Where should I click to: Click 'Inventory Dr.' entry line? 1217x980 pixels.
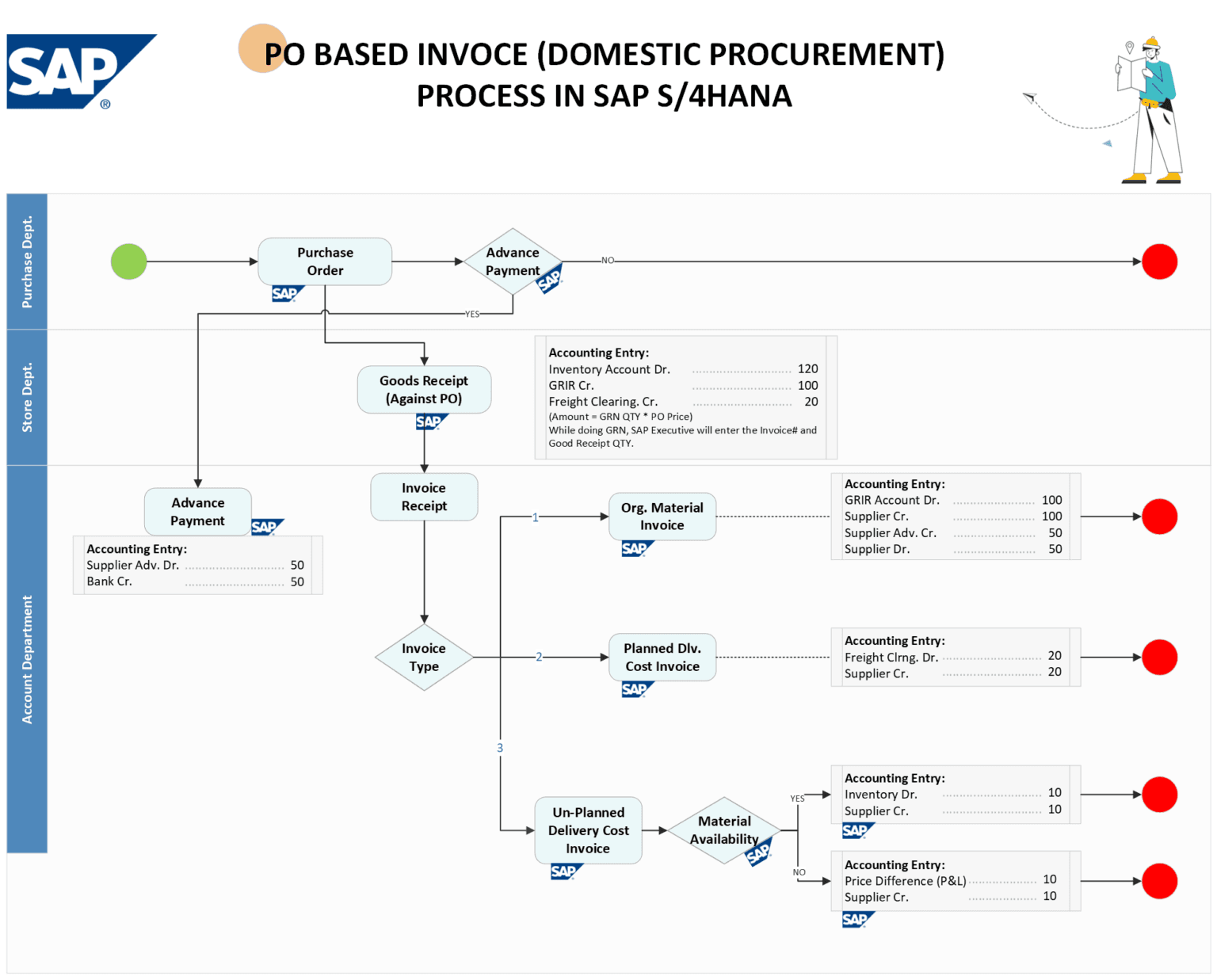click(x=953, y=794)
